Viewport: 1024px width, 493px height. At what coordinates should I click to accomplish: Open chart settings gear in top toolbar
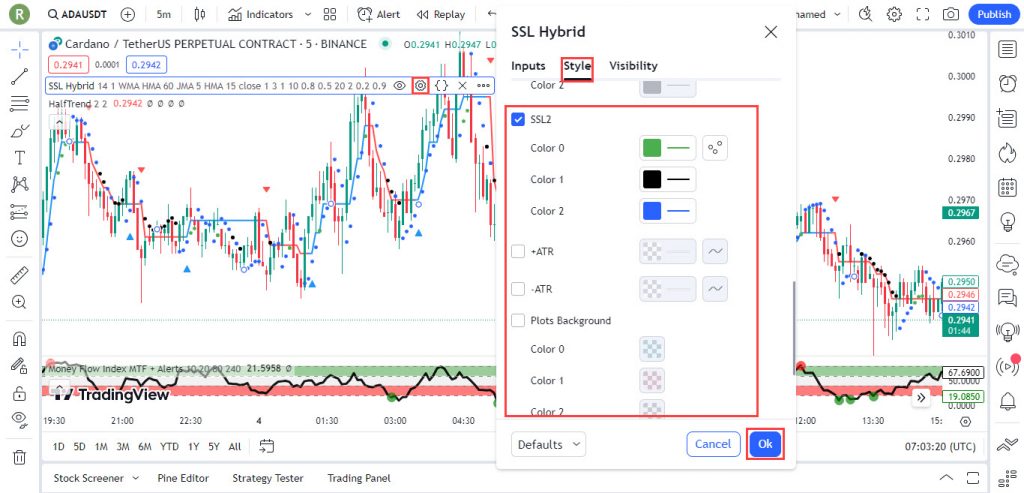[894, 14]
